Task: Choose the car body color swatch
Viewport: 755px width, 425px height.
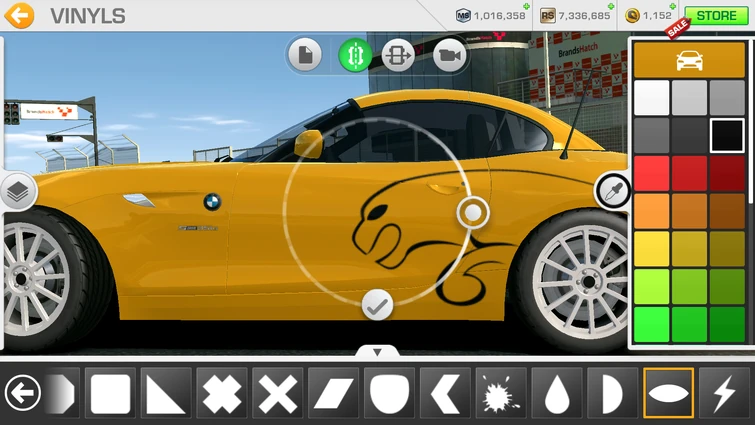Action: [x=689, y=60]
